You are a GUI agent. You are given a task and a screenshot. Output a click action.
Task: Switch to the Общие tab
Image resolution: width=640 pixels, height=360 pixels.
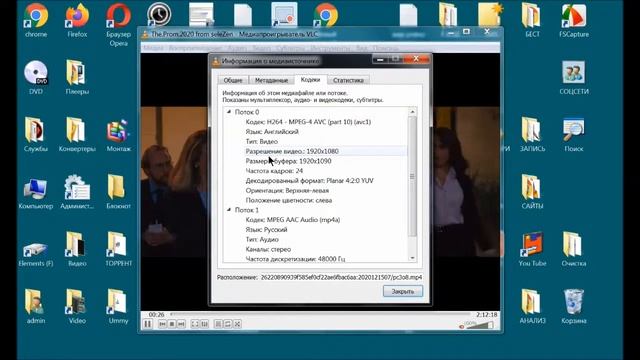(233, 80)
